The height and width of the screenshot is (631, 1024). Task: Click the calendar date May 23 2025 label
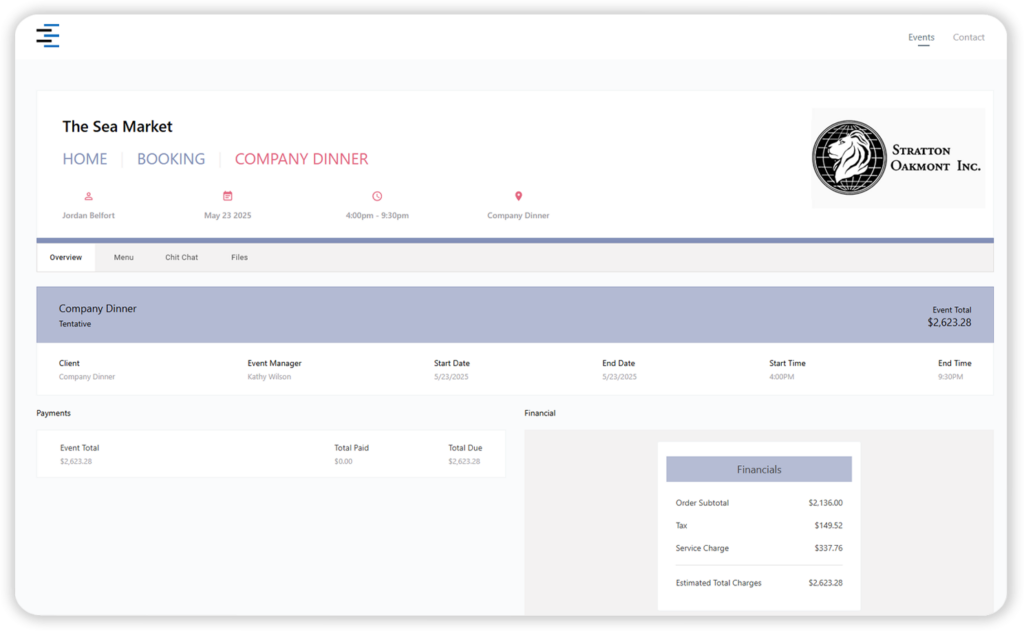pyautogui.click(x=228, y=215)
